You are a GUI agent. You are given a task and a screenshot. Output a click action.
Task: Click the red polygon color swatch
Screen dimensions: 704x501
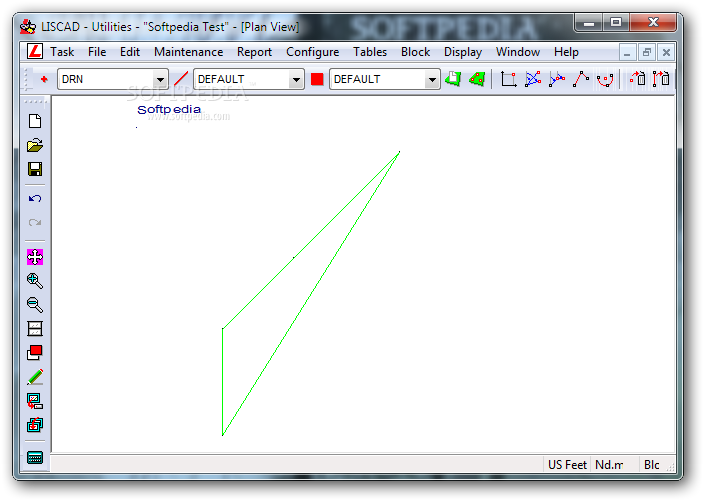pos(317,79)
